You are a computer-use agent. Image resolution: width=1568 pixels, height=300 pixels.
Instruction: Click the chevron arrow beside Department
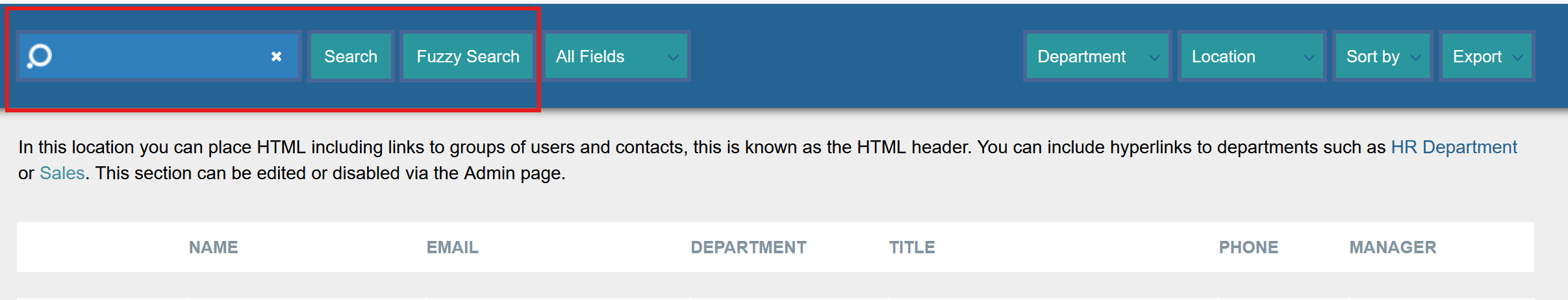coord(1154,57)
